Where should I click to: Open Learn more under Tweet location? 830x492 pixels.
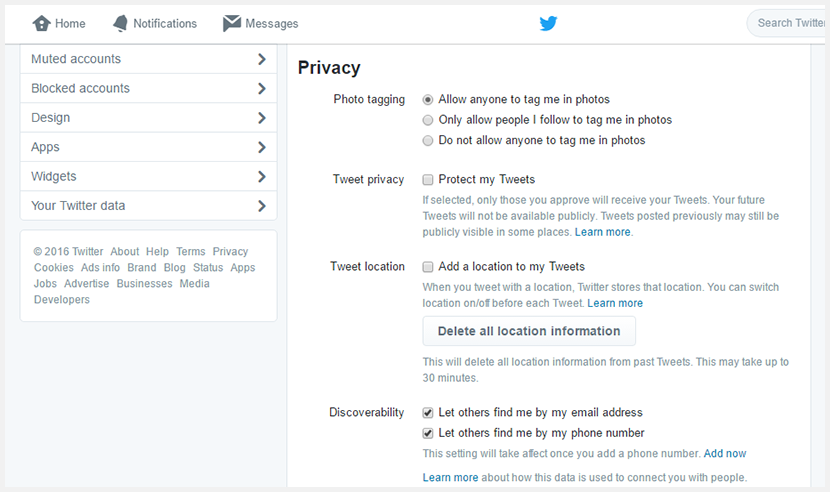coord(615,303)
